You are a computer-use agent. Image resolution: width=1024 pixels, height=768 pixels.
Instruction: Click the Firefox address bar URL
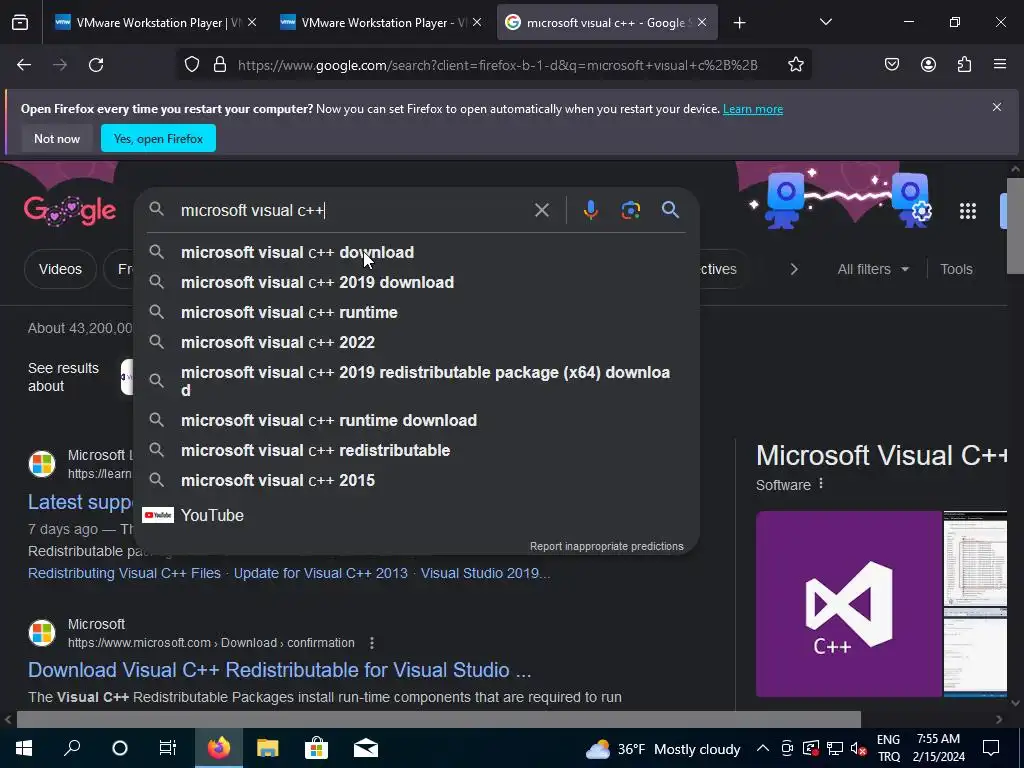tap(498, 65)
